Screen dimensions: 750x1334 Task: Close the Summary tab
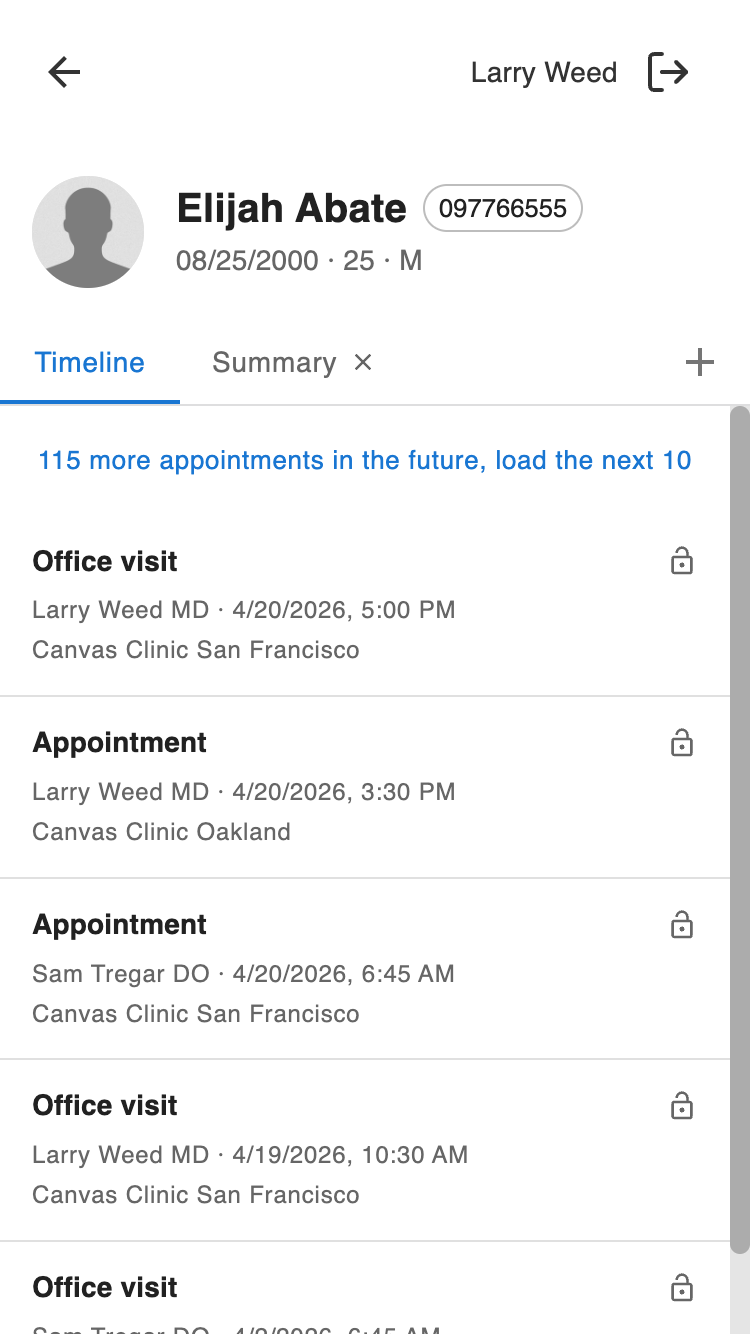tap(363, 362)
